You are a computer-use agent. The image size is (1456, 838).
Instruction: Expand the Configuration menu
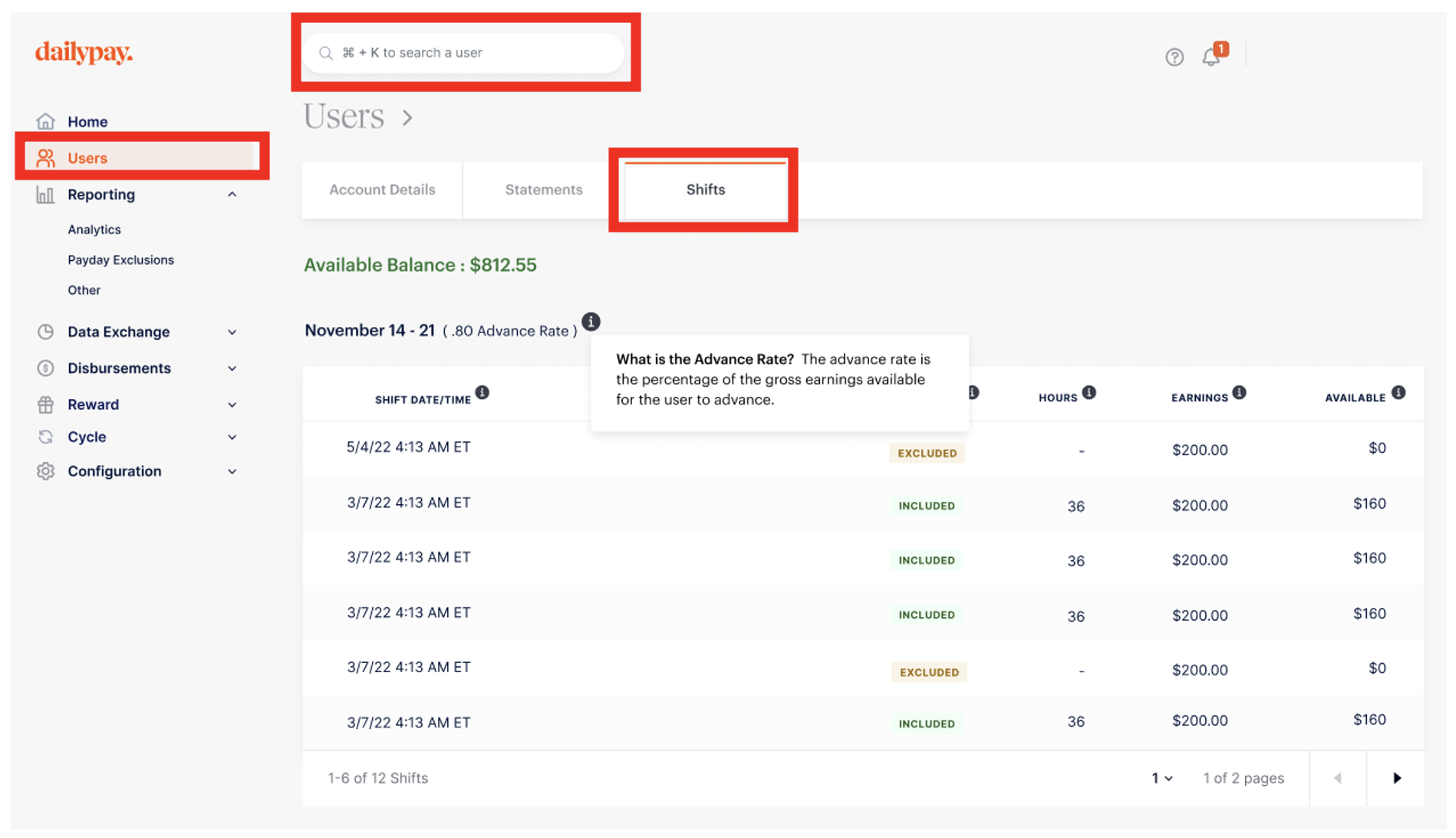point(232,472)
